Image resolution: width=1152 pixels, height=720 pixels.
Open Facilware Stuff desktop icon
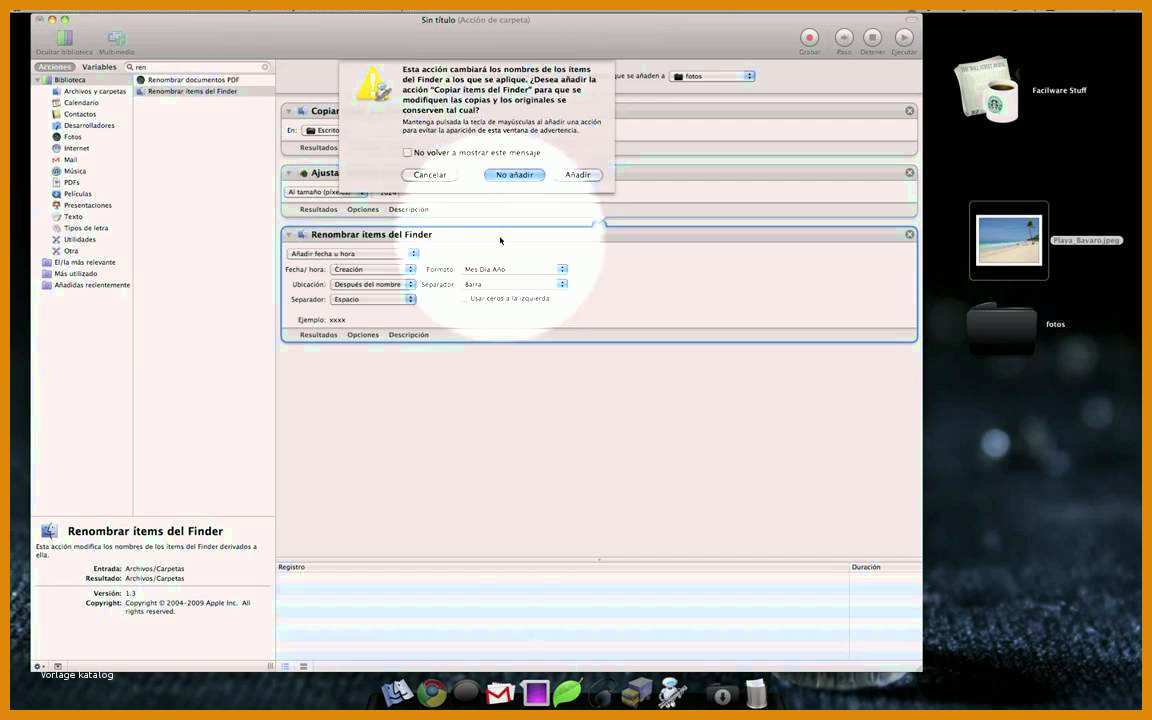point(989,90)
